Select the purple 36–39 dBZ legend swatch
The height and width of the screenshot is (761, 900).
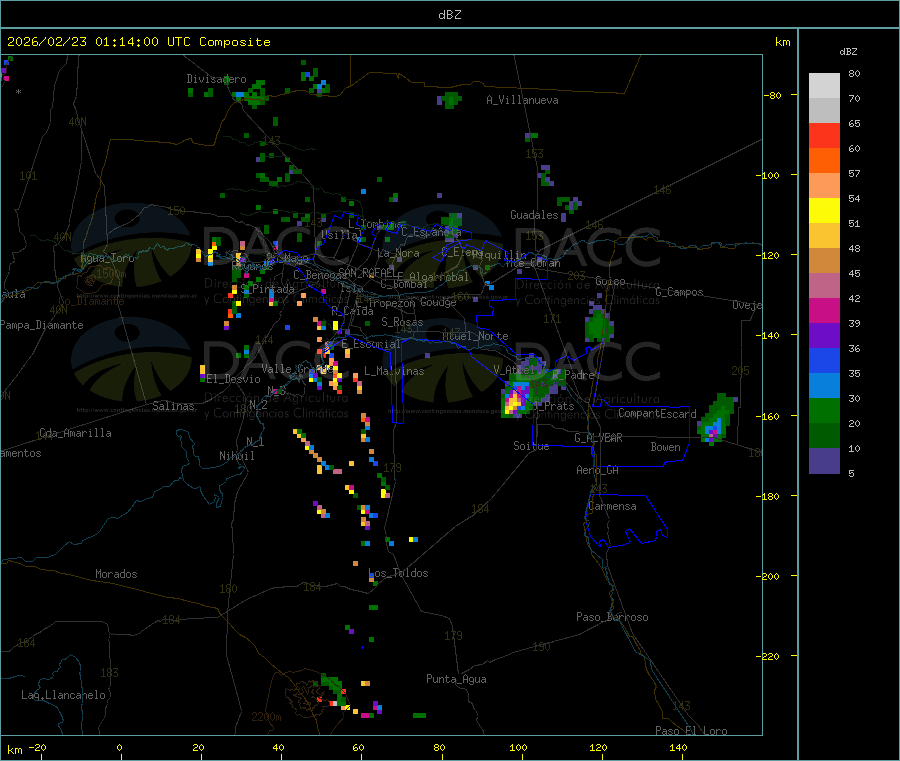824,335
